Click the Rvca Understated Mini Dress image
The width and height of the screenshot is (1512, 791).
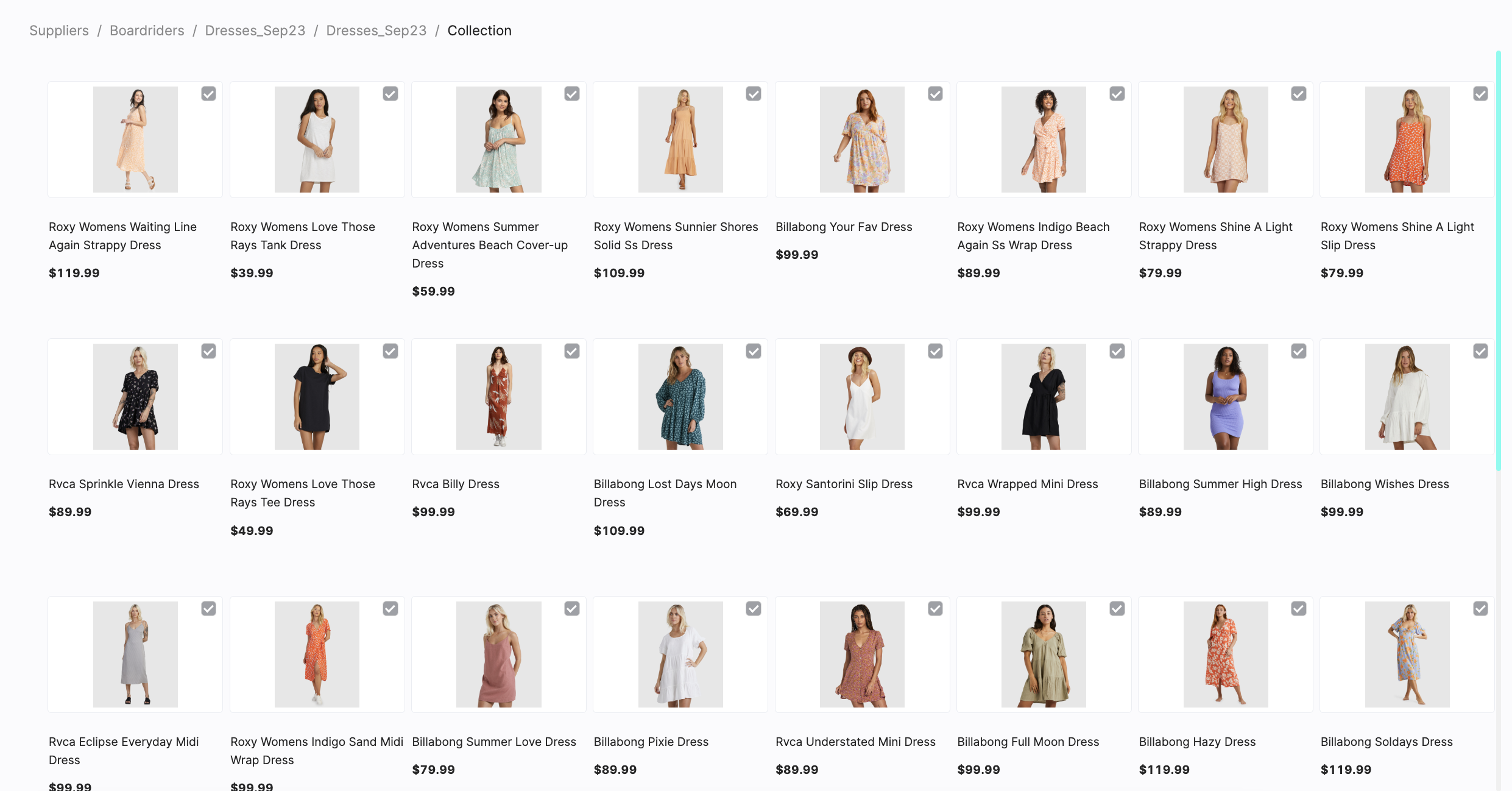862,654
